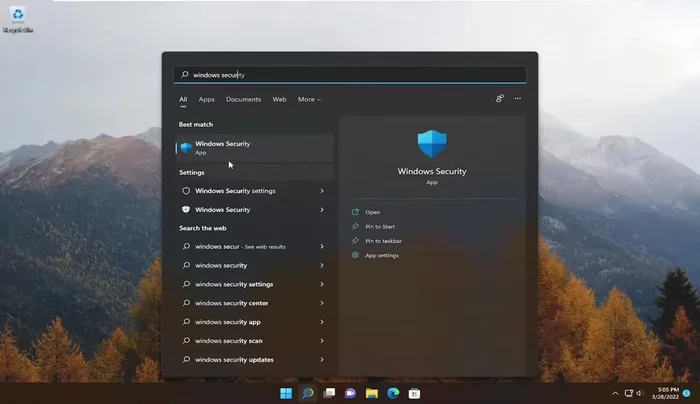Switch to the Web tab
The height and width of the screenshot is (404, 700).
tap(279, 99)
